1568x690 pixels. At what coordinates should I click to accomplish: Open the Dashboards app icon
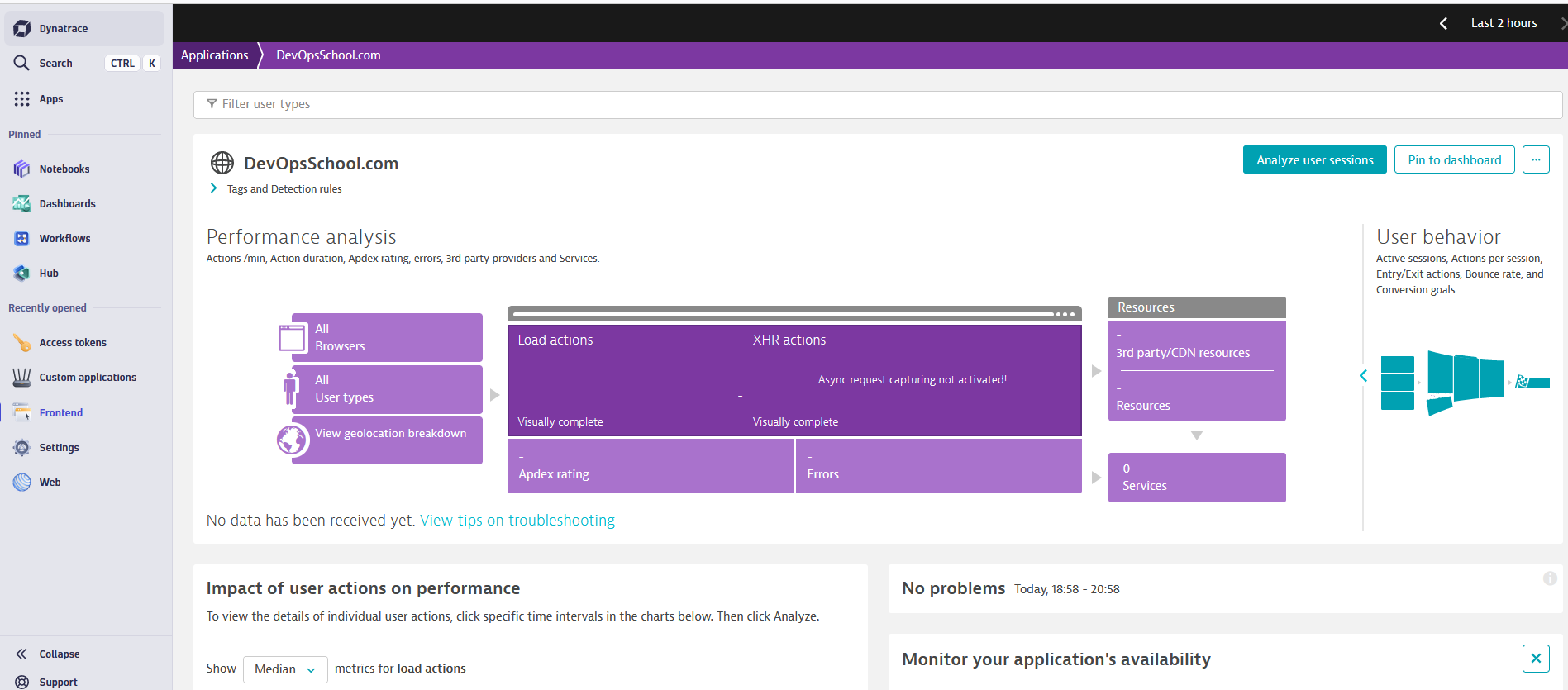(x=22, y=204)
